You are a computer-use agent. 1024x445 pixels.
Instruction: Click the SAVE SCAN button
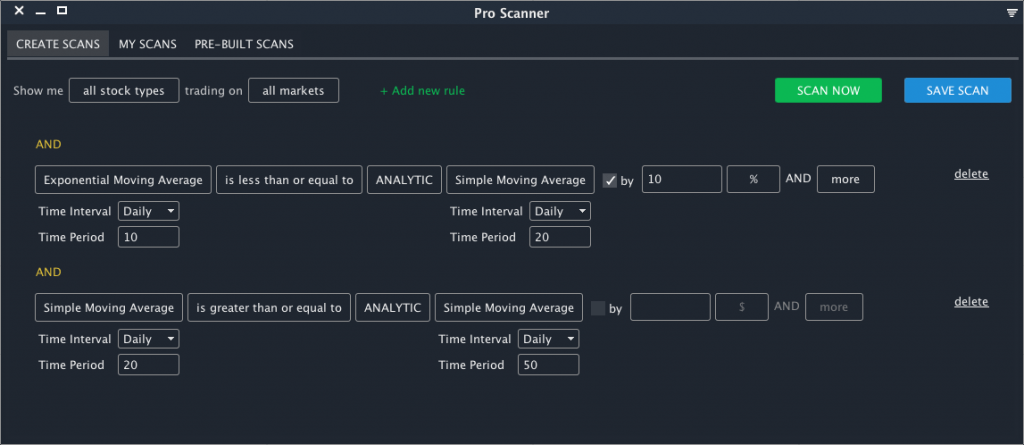957,91
